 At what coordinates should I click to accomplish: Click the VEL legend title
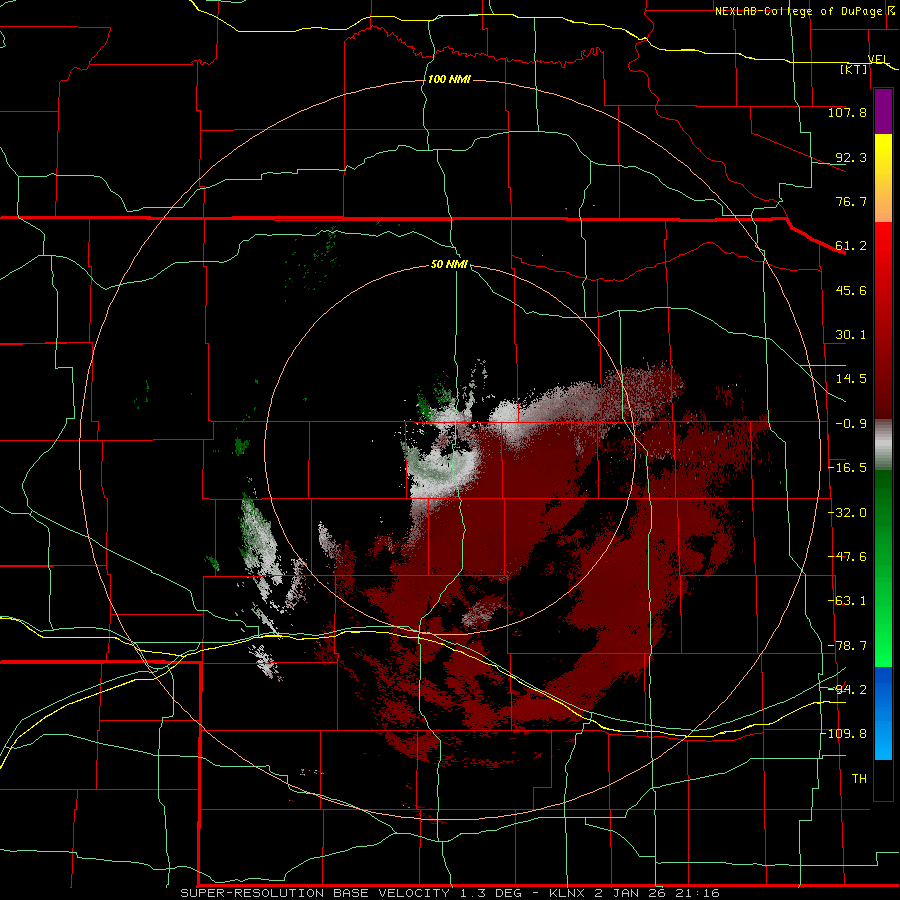(878, 59)
